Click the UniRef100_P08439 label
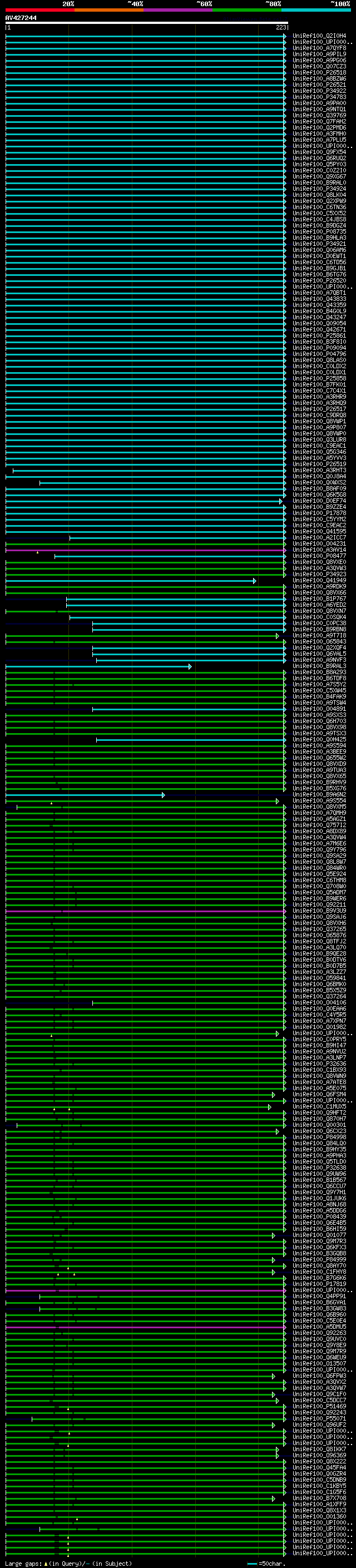The width and height of the screenshot is (356, 1568). (319, 1217)
